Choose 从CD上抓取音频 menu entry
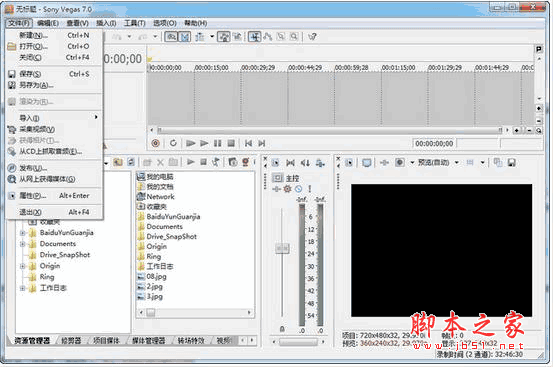 pyautogui.click(x=54, y=152)
